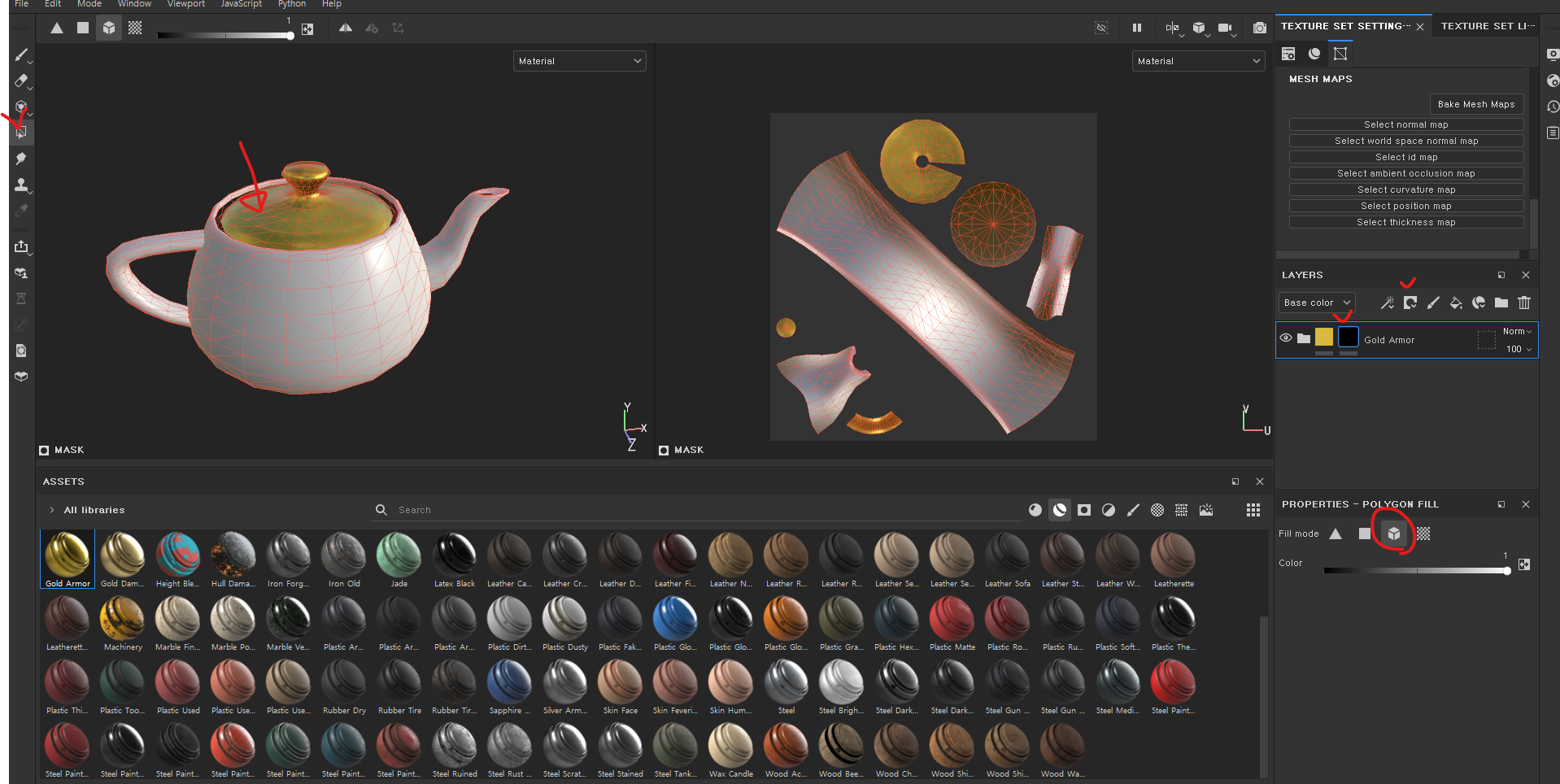
Task: Hide the Gold Armor layer visibility
Action: click(x=1285, y=338)
